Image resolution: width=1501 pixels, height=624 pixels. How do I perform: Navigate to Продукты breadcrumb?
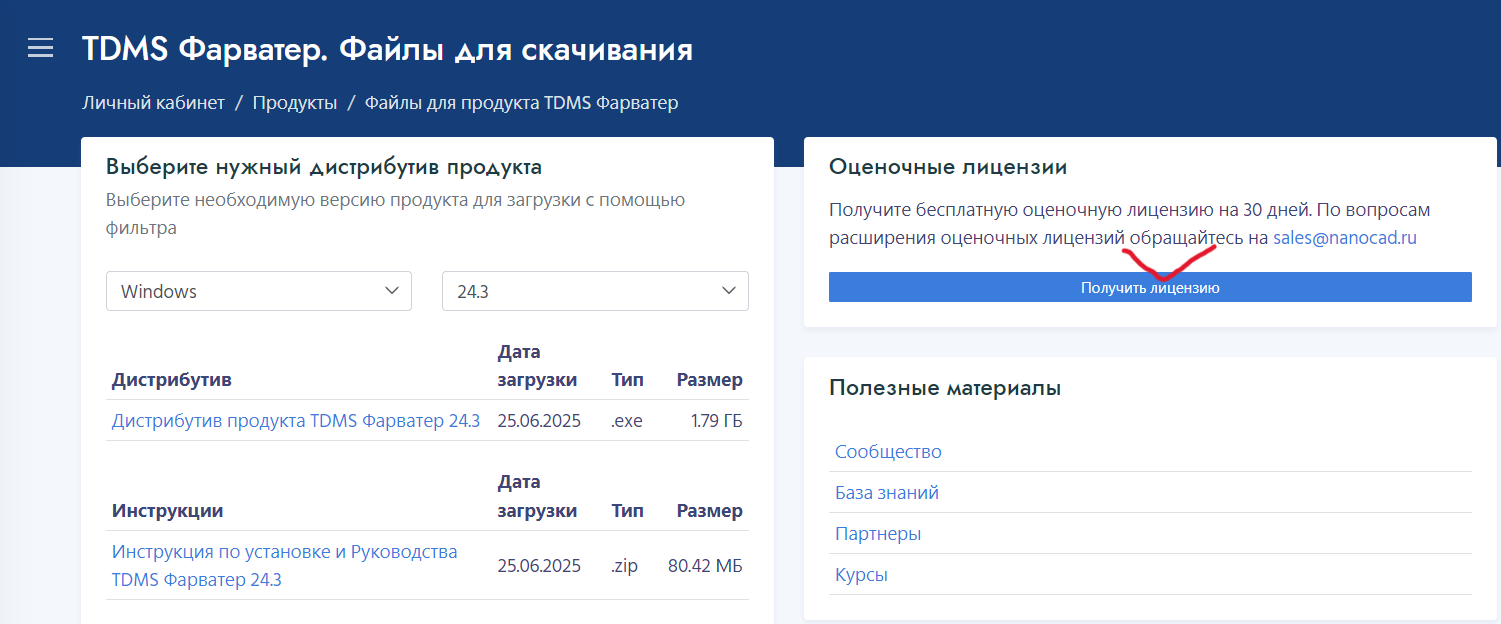click(x=294, y=103)
